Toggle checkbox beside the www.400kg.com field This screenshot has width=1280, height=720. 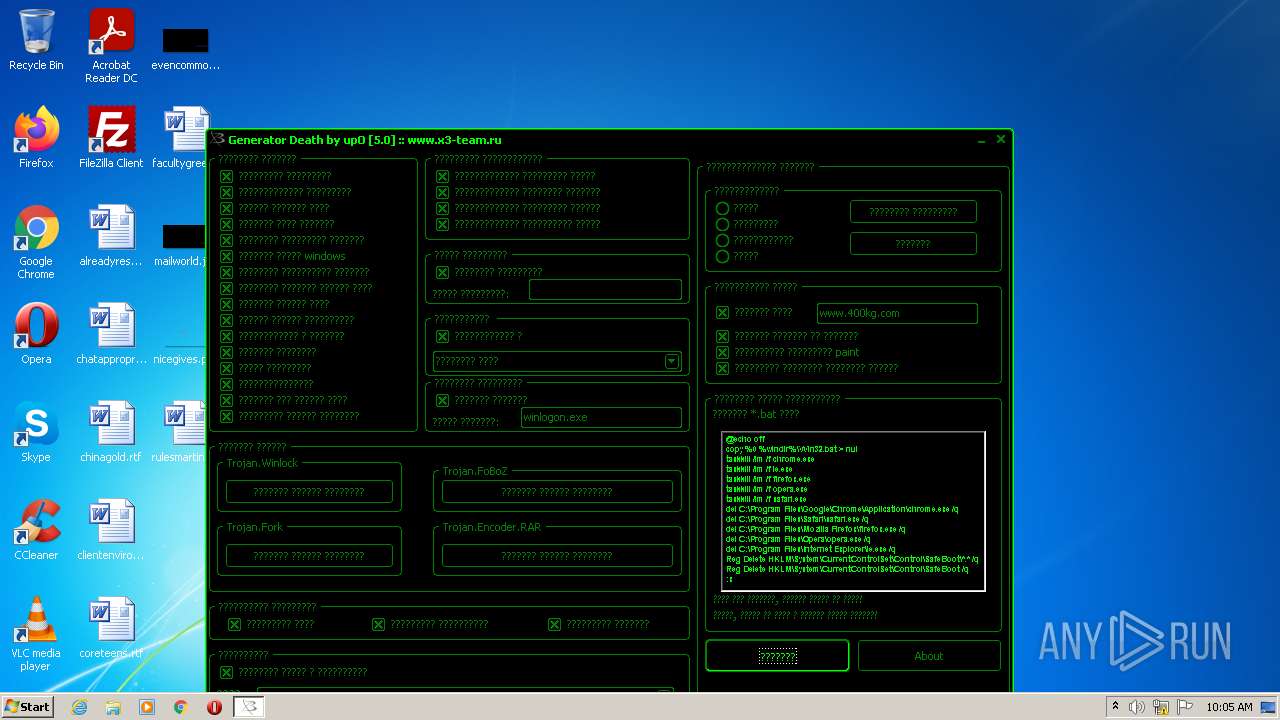click(x=723, y=313)
